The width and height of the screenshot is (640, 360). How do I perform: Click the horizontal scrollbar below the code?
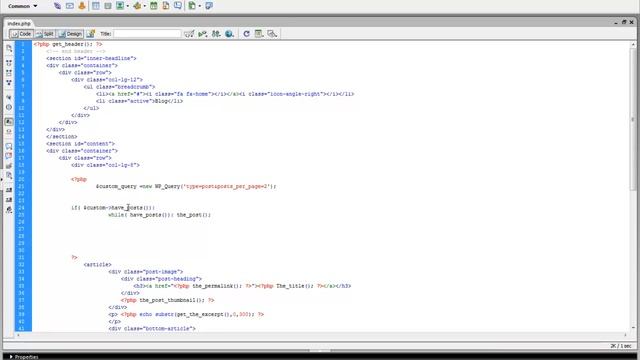321,335
